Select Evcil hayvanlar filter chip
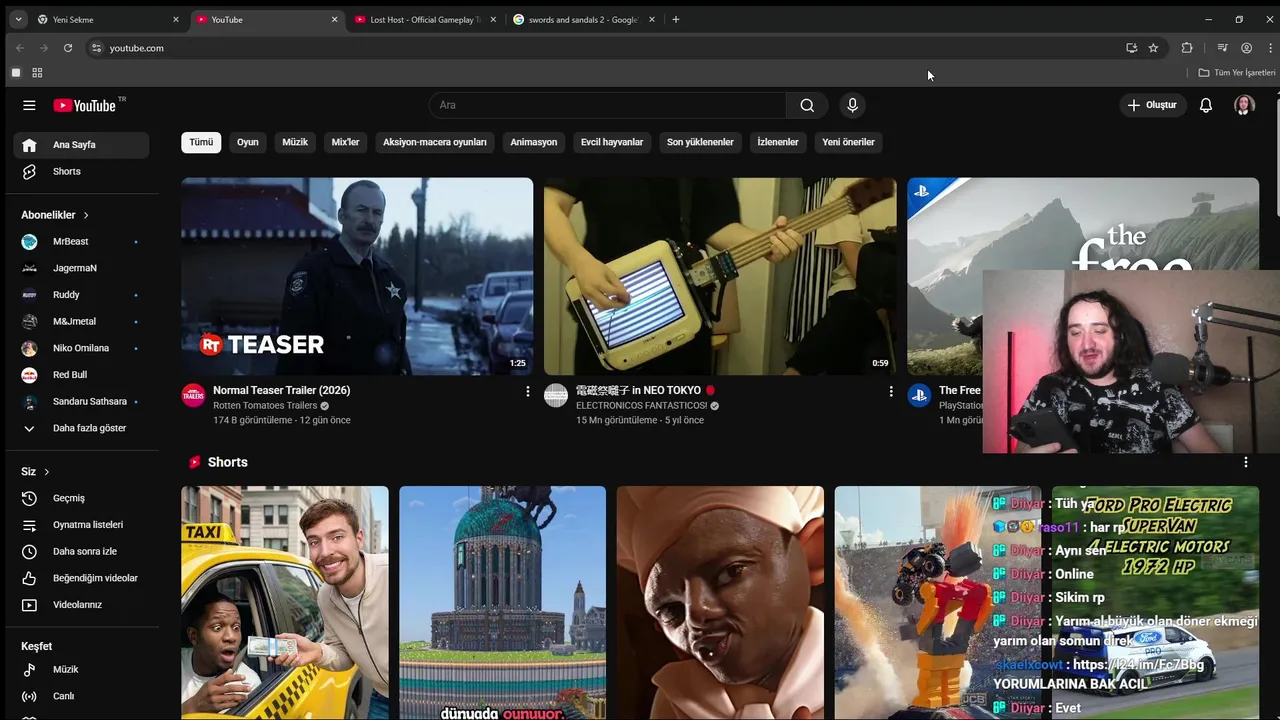 pyautogui.click(x=612, y=142)
